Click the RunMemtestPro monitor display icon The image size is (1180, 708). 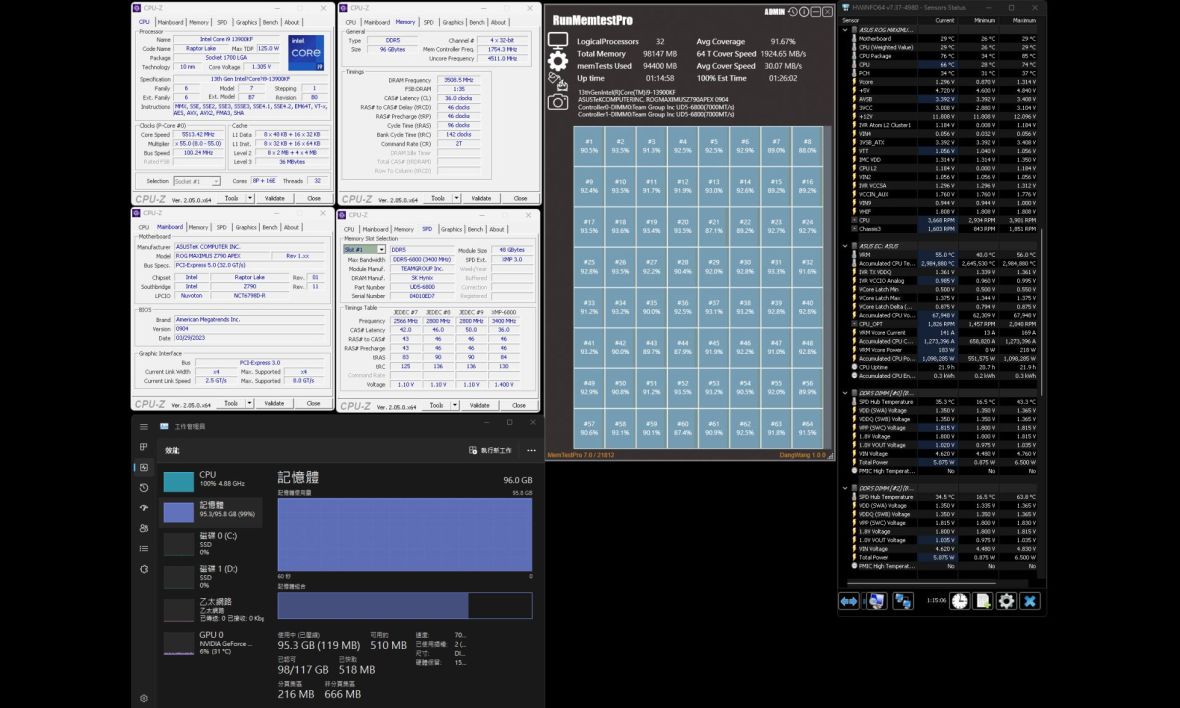(557, 40)
